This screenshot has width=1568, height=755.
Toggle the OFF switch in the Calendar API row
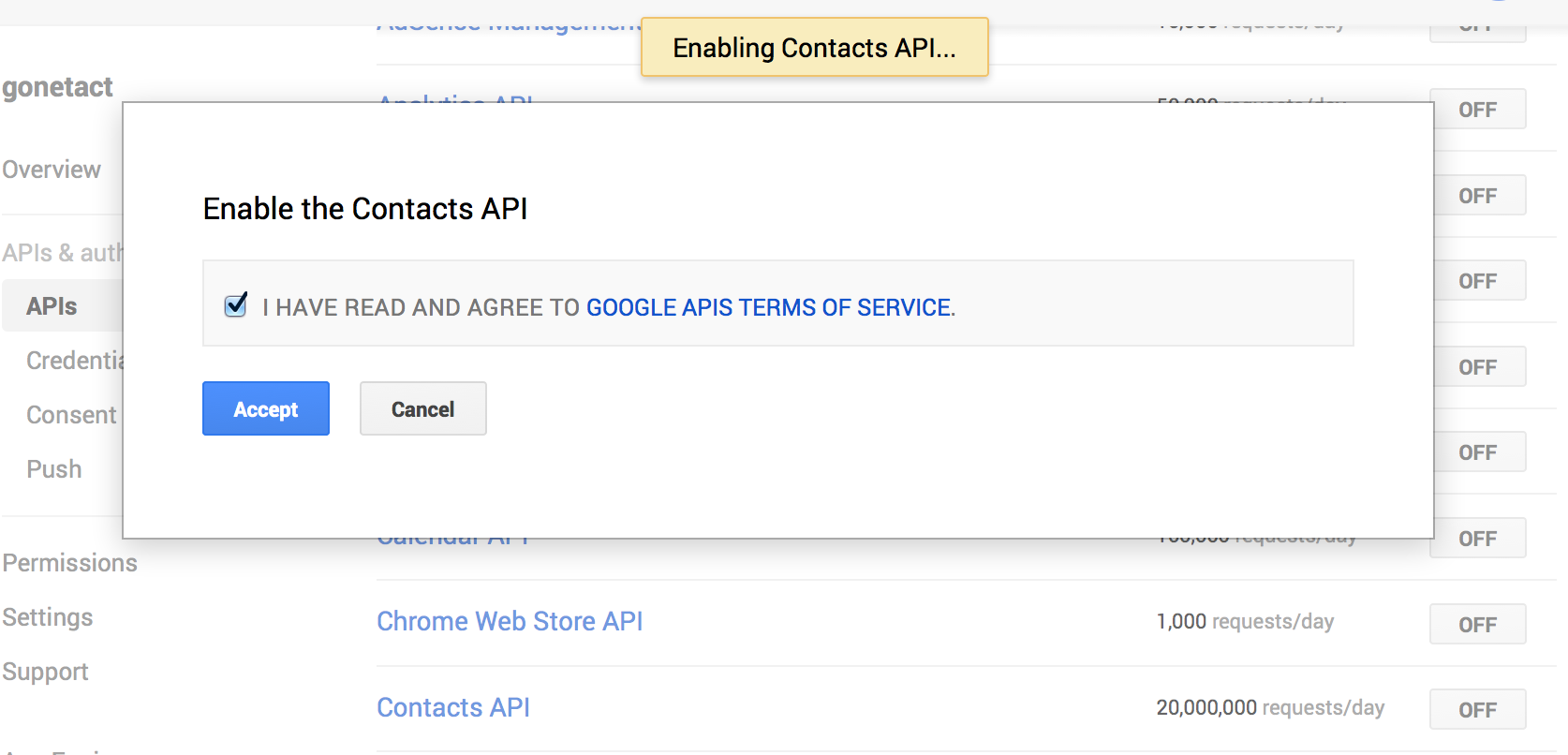pos(1479,538)
